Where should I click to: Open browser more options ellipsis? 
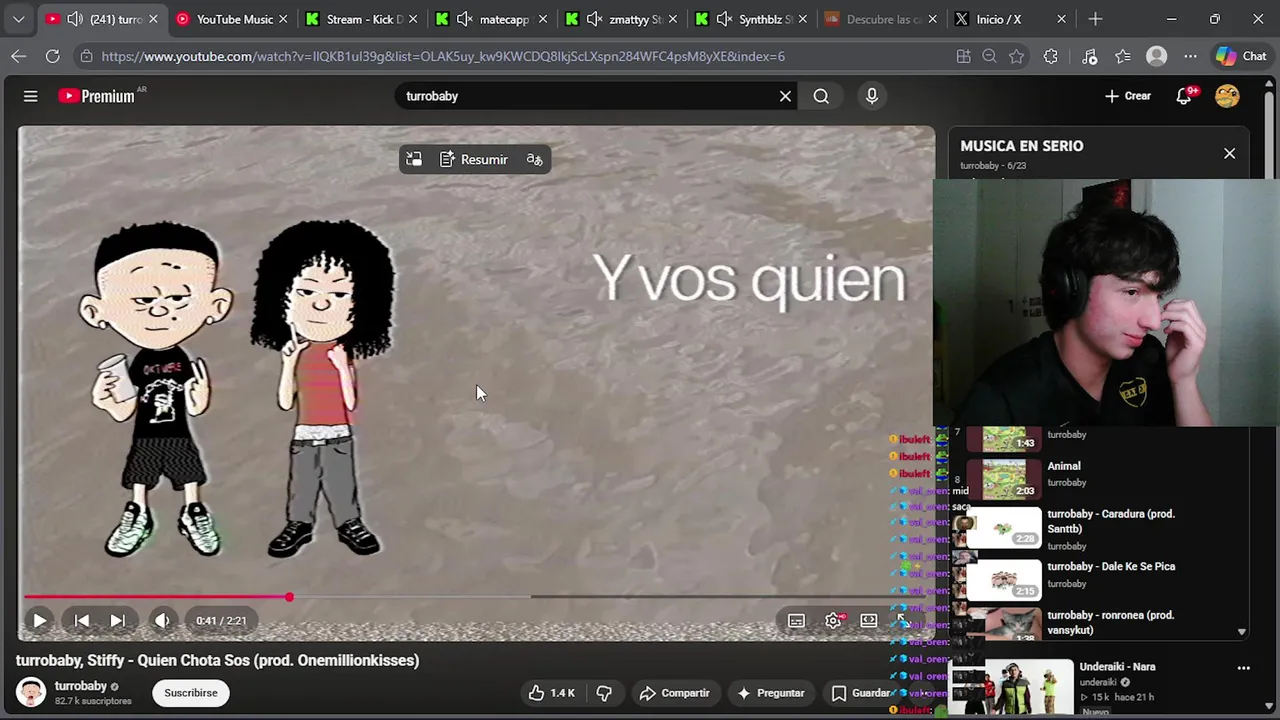click(1190, 57)
